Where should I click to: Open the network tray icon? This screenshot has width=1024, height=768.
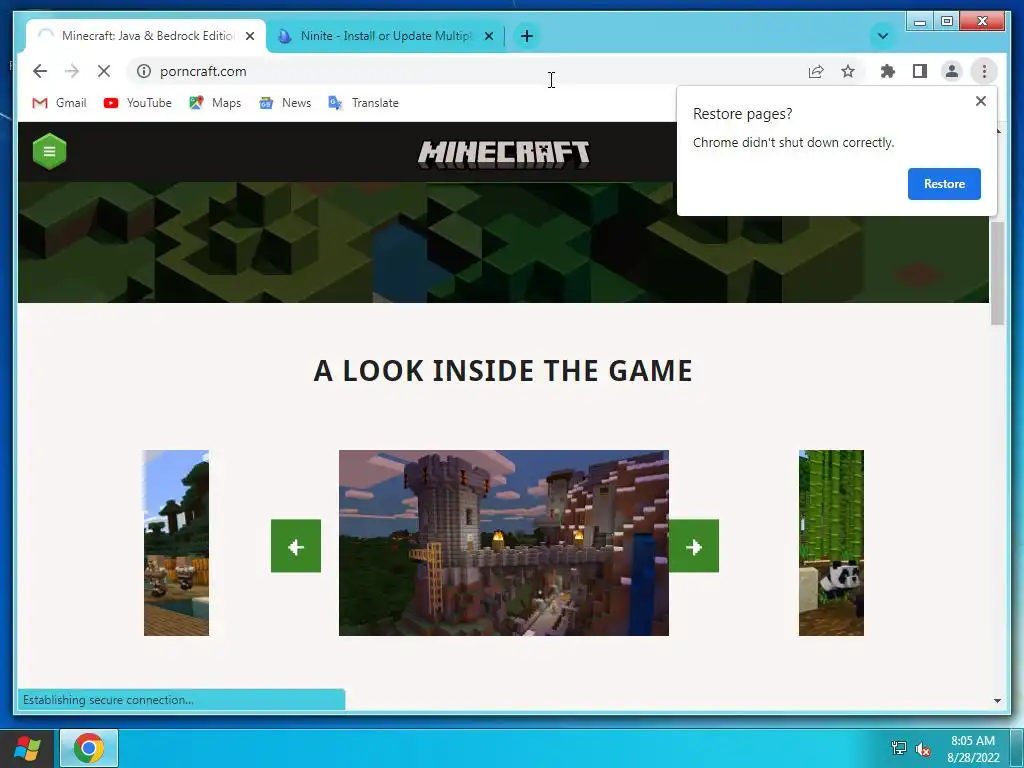click(x=899, y=748)
